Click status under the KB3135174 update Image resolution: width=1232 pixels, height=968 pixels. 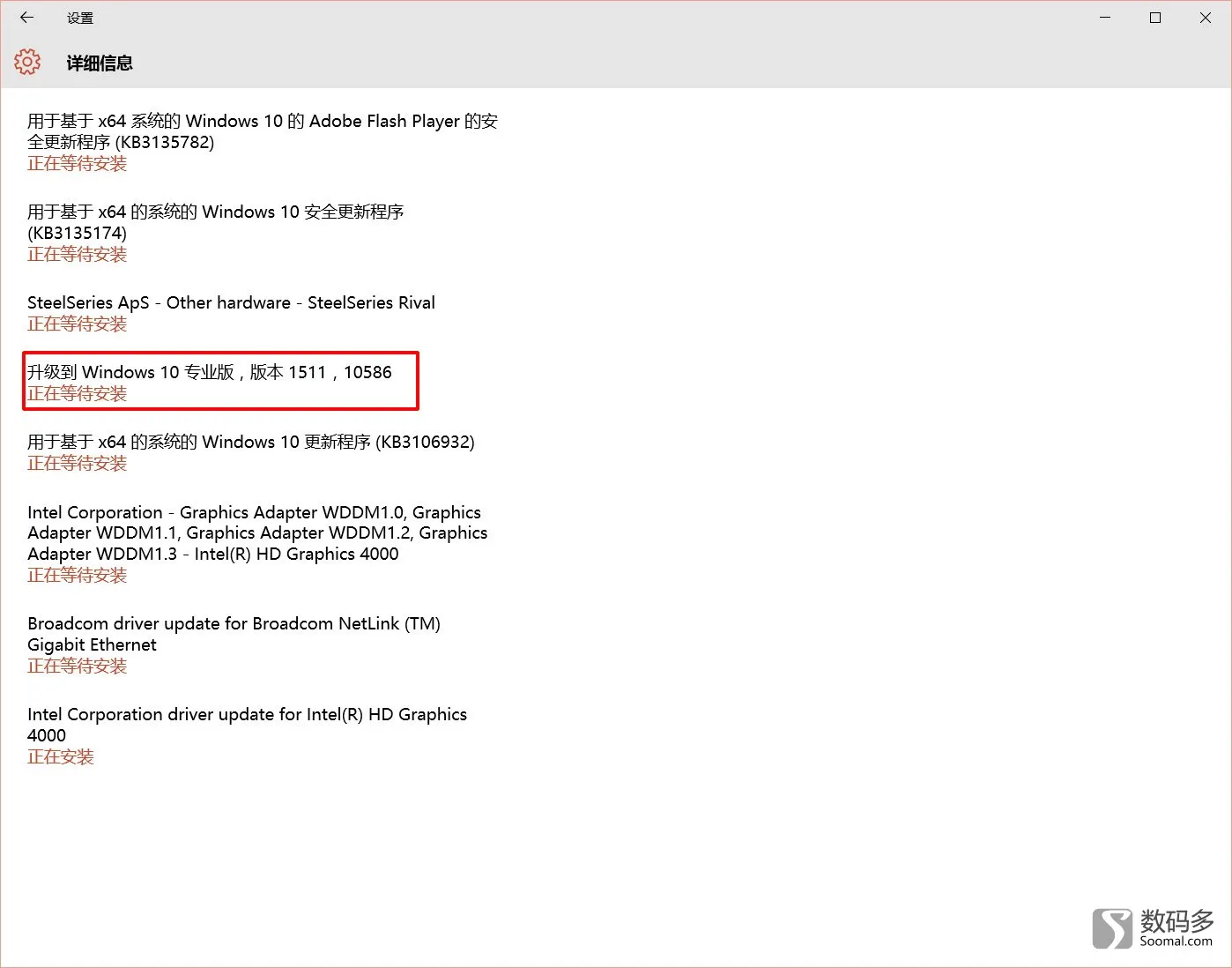point(78,255)
